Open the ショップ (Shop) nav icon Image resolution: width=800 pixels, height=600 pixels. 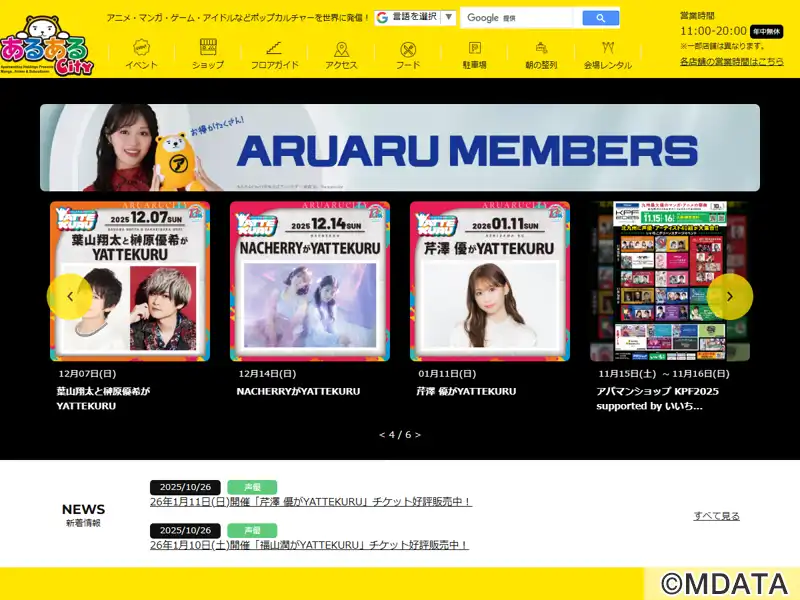(208, 50)
